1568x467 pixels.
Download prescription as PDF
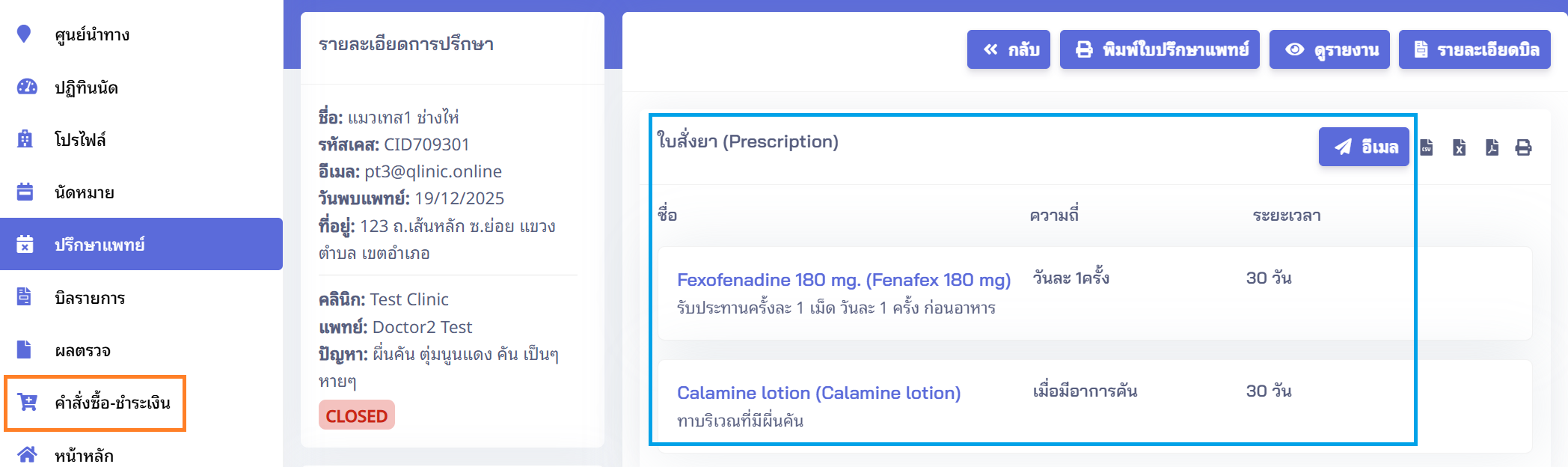1492,147
